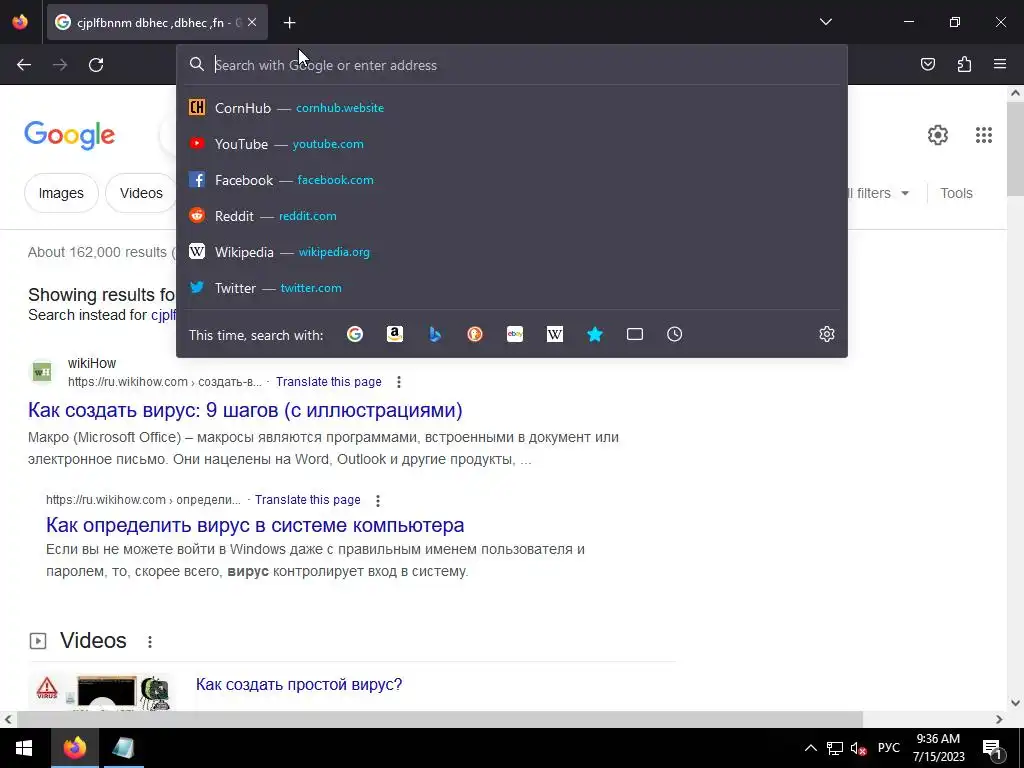The width and height of the screenshot is (1024, 768).
Task: Open the list all tabs dropdown
Action: 825,22
